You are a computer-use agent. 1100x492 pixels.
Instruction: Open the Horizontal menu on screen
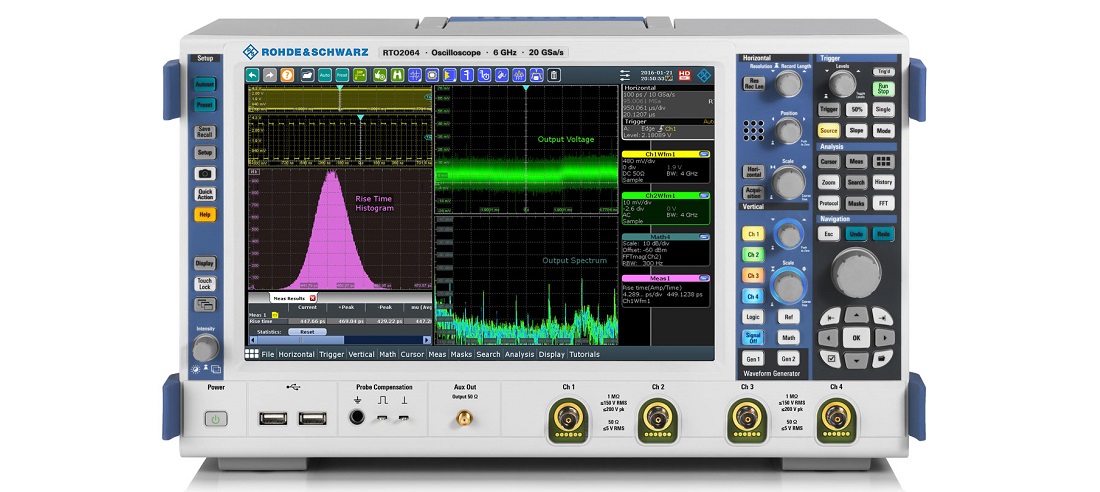(x=296, y=354)
